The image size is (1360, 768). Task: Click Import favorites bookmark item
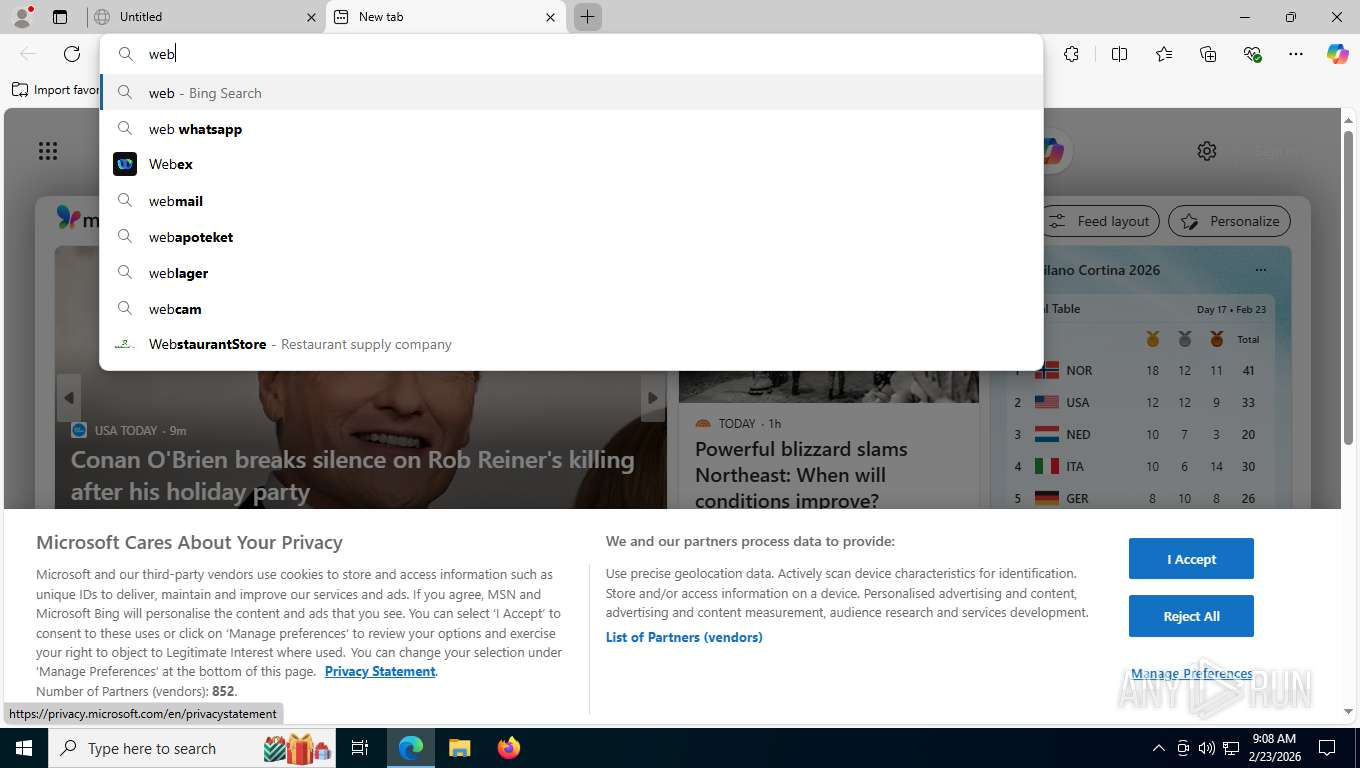(56, 90)
